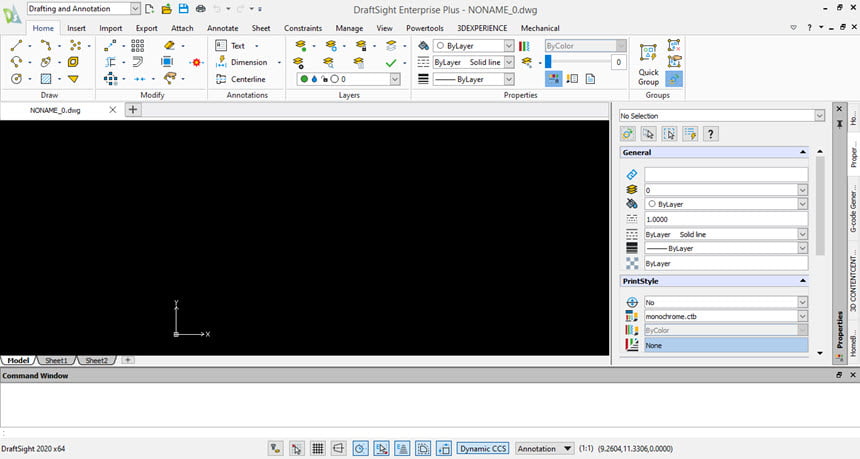Open the ByLayer line color dropdown in ribbon
This screenshot has width=860, height=459.
pyautogui.click(x=509, y=46)
